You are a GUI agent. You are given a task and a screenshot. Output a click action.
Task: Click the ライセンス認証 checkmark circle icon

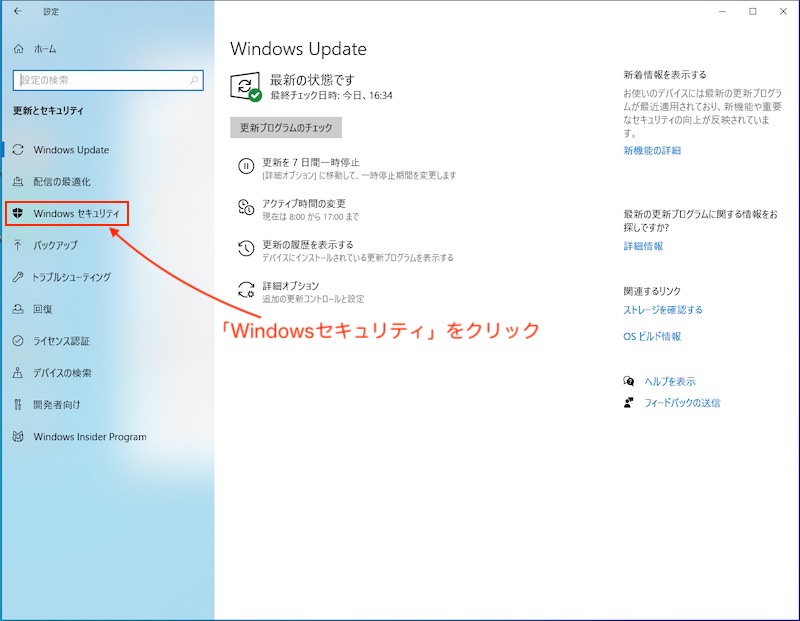click(18, 341)
